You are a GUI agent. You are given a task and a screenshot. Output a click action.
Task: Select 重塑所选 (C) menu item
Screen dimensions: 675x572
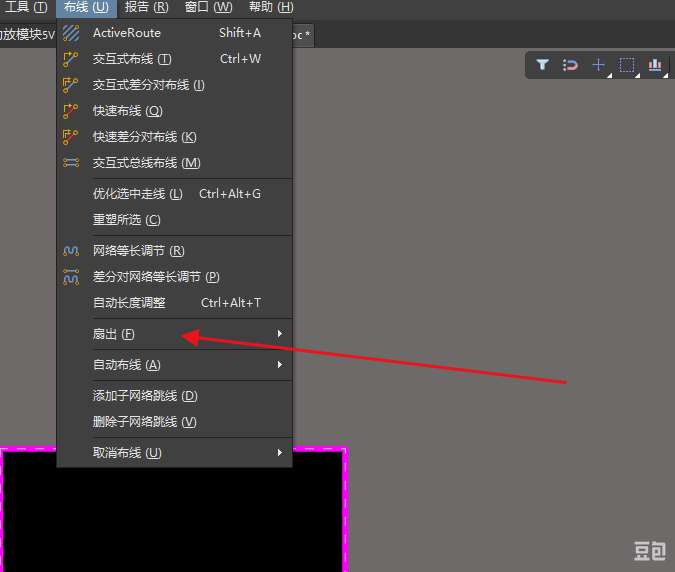pos(175,220)
